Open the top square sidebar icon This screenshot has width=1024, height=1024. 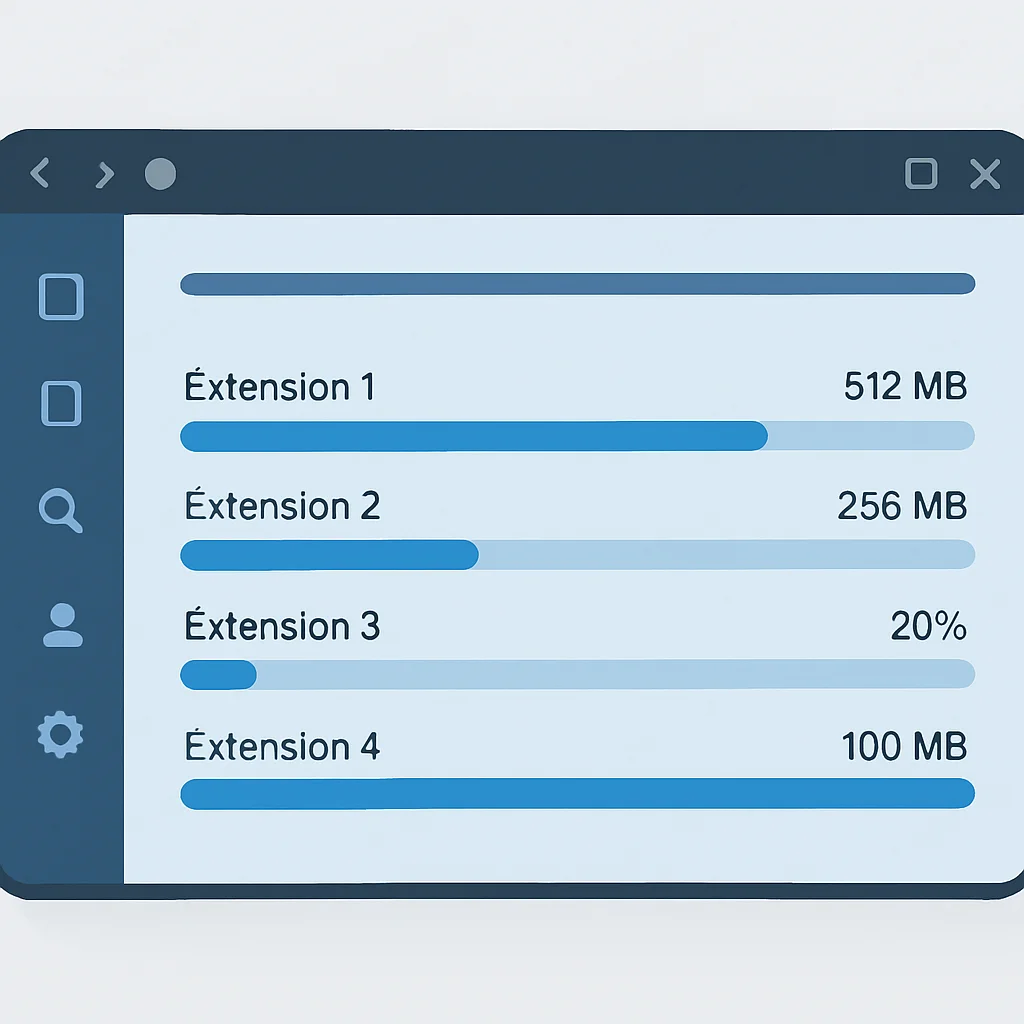[x=61, y=296]
